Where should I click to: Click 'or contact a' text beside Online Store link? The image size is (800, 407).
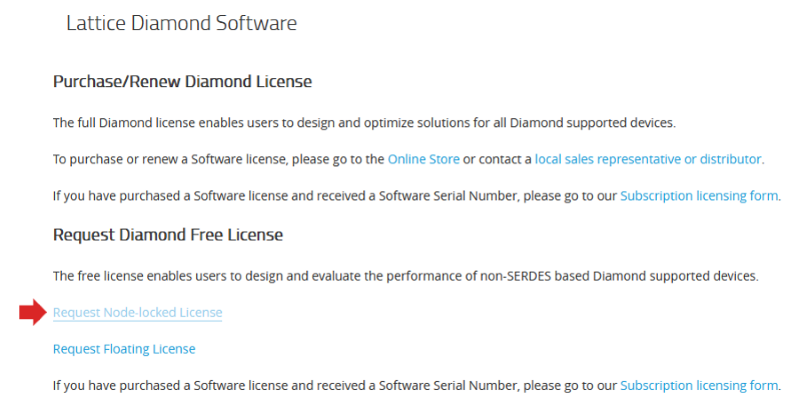497,159
